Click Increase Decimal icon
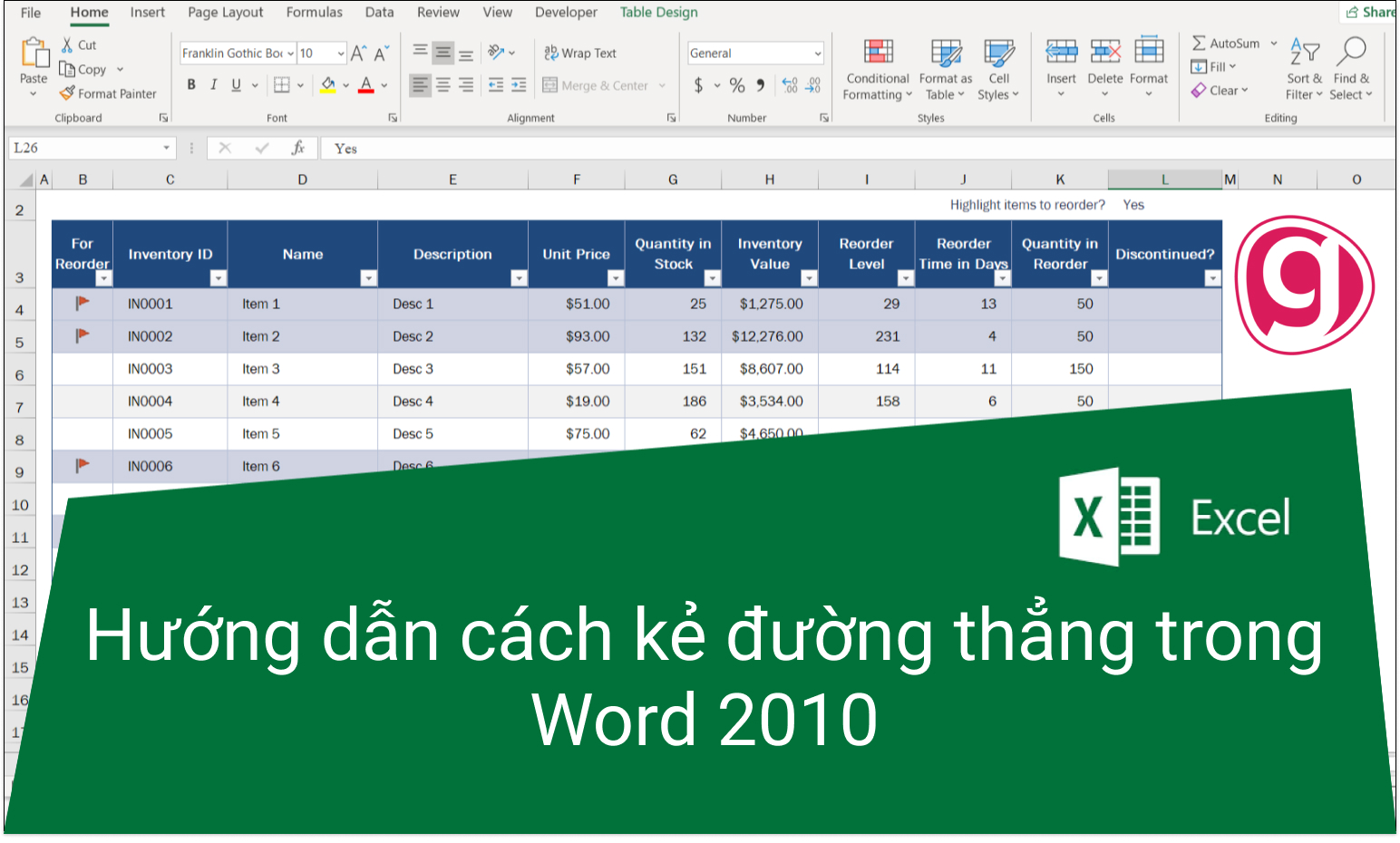 click(x=790, y=85)
